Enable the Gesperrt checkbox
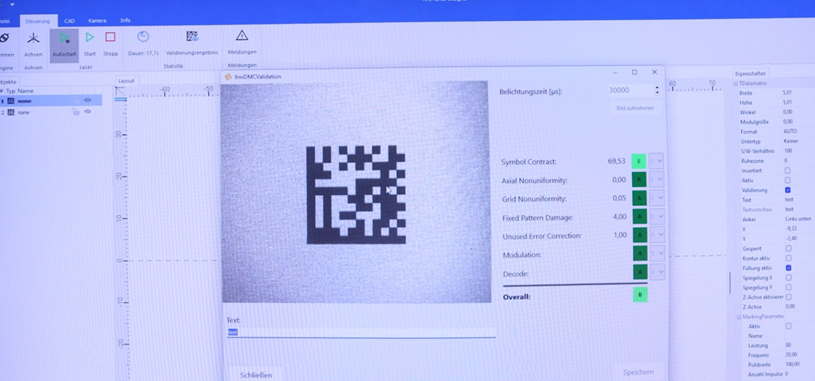 point(788,248)
